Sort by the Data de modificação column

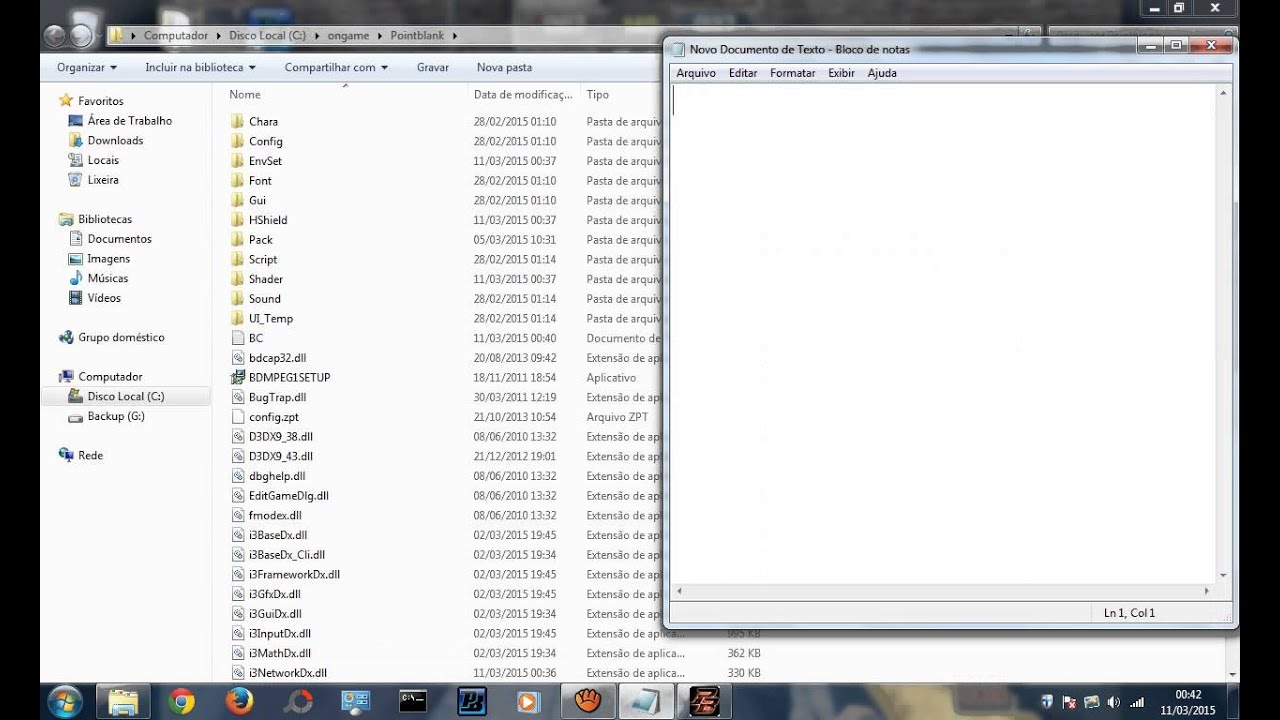pos(523,95)
